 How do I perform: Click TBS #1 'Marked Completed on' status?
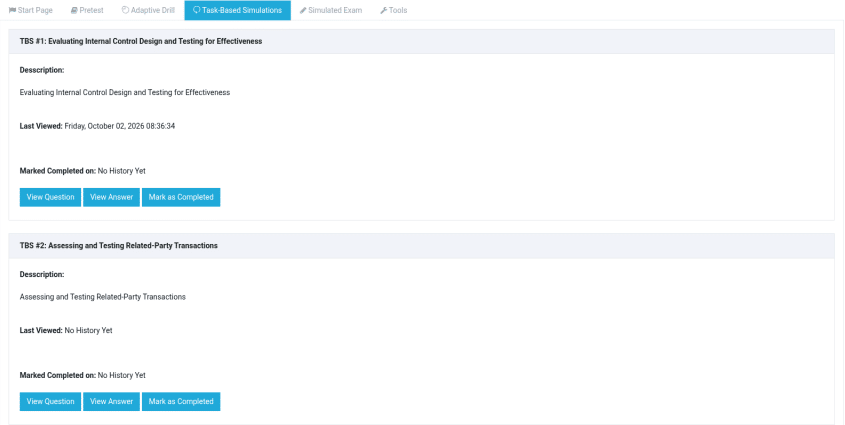(83, 171)
